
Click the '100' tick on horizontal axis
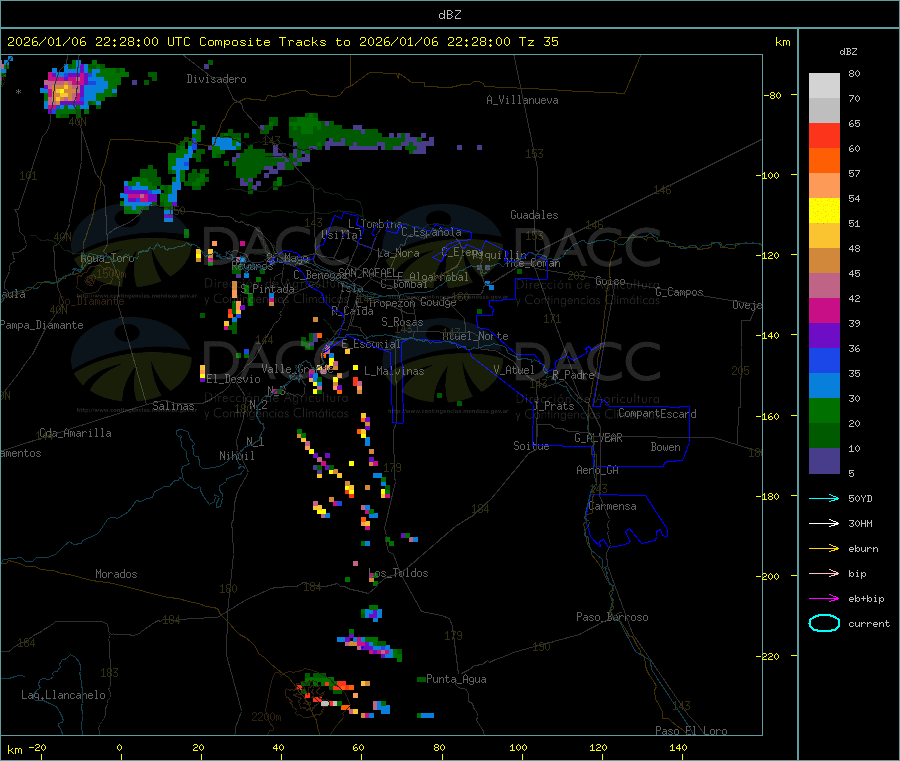click(518, 748)
